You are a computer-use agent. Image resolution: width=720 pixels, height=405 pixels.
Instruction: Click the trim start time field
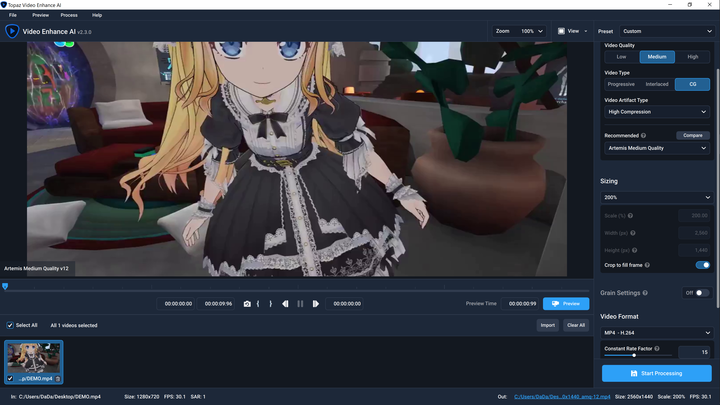(178, 304)
